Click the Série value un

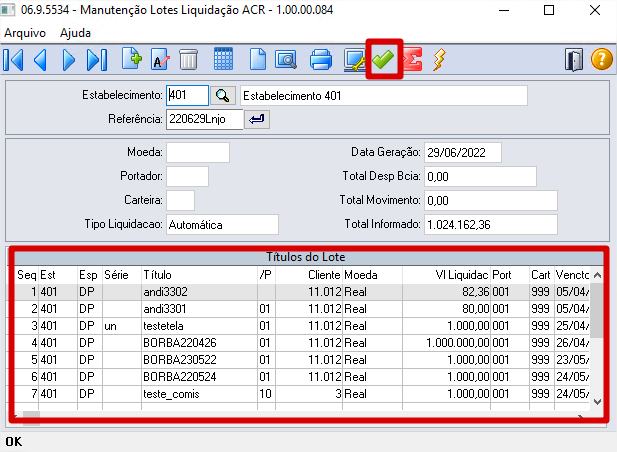[111, 326]
